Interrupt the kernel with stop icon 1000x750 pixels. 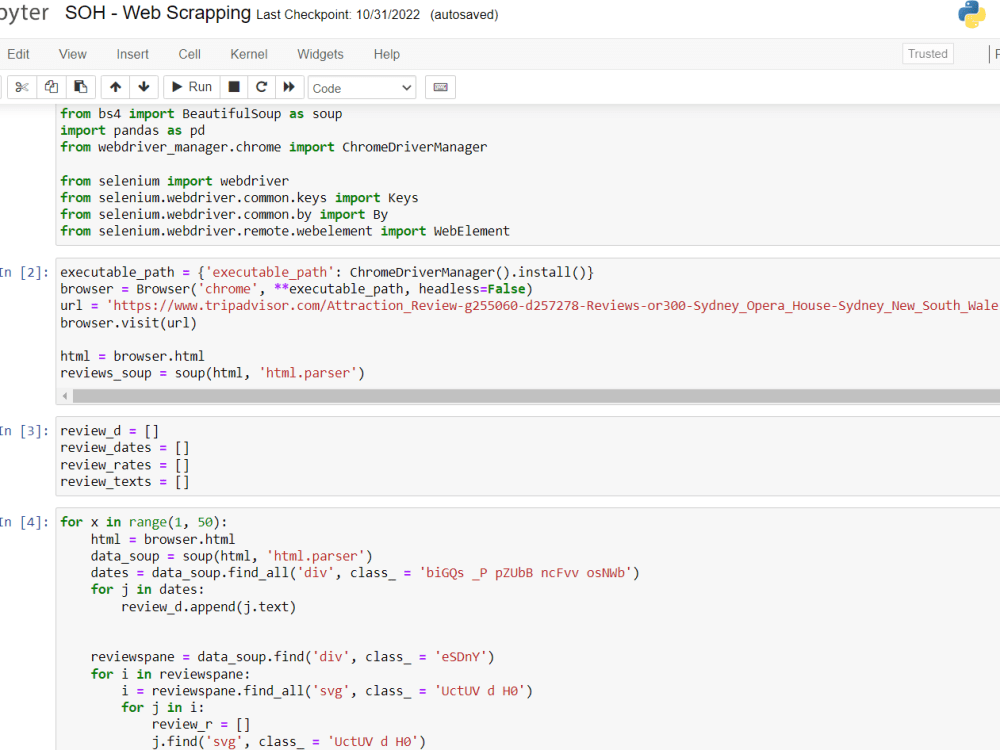pos(233,87)
